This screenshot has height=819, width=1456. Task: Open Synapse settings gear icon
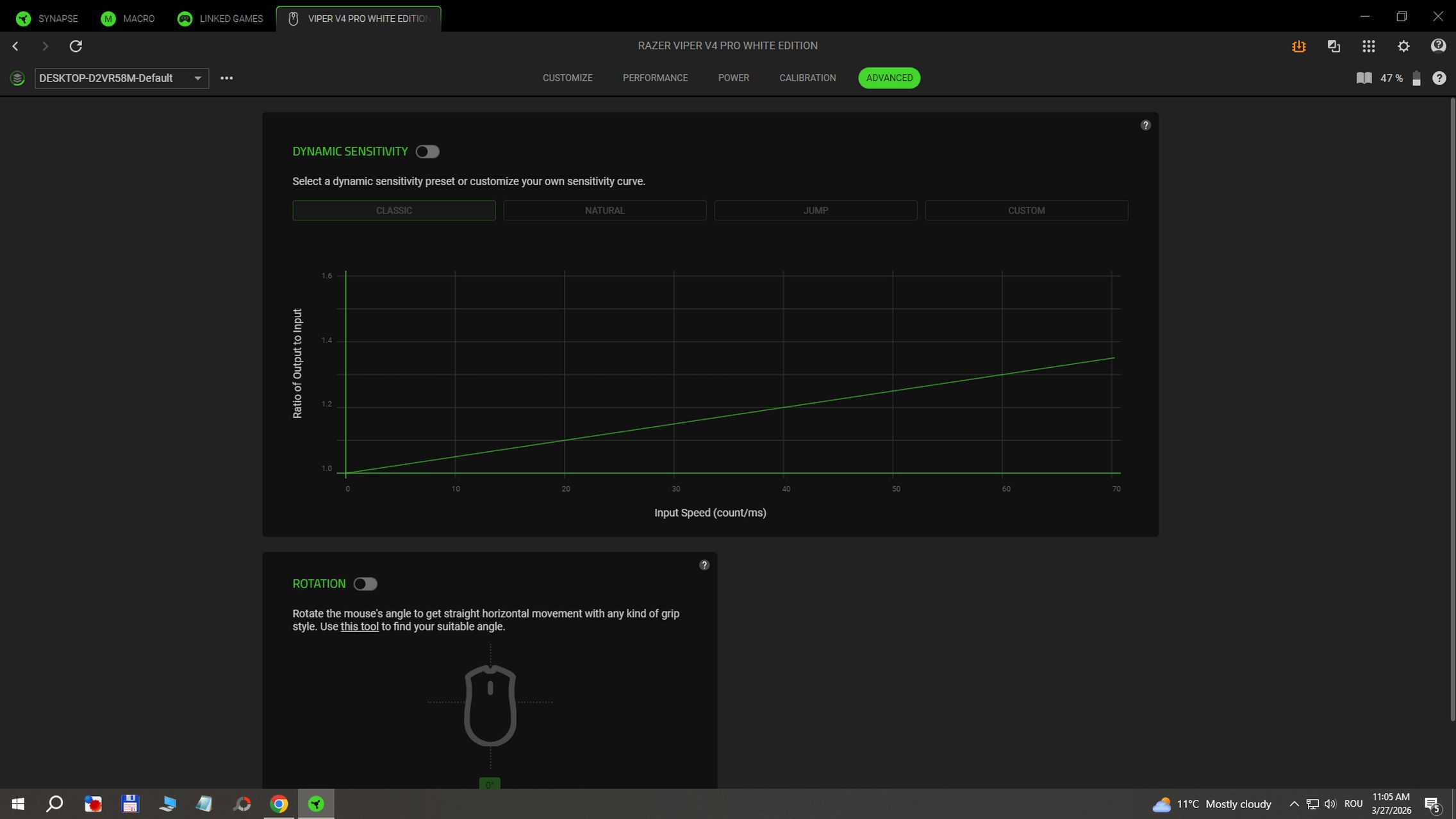pyautogui.click(x=1403, y=46)
